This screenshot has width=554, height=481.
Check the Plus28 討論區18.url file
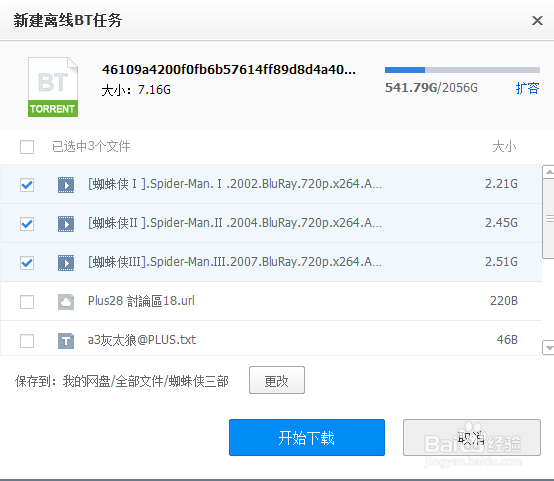(27, 302)
